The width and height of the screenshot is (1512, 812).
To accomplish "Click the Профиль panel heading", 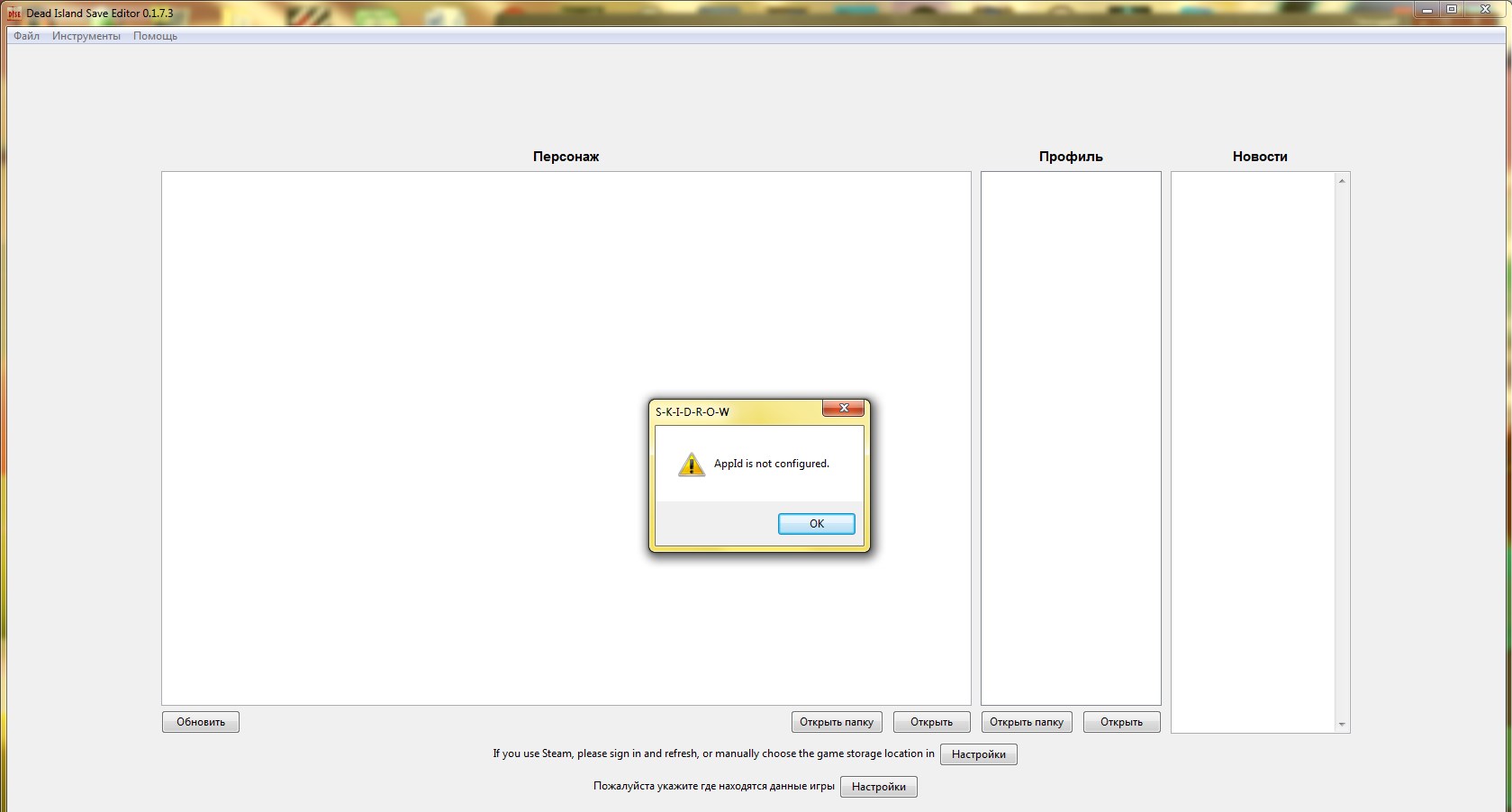I will click(x=1071, y=157).
